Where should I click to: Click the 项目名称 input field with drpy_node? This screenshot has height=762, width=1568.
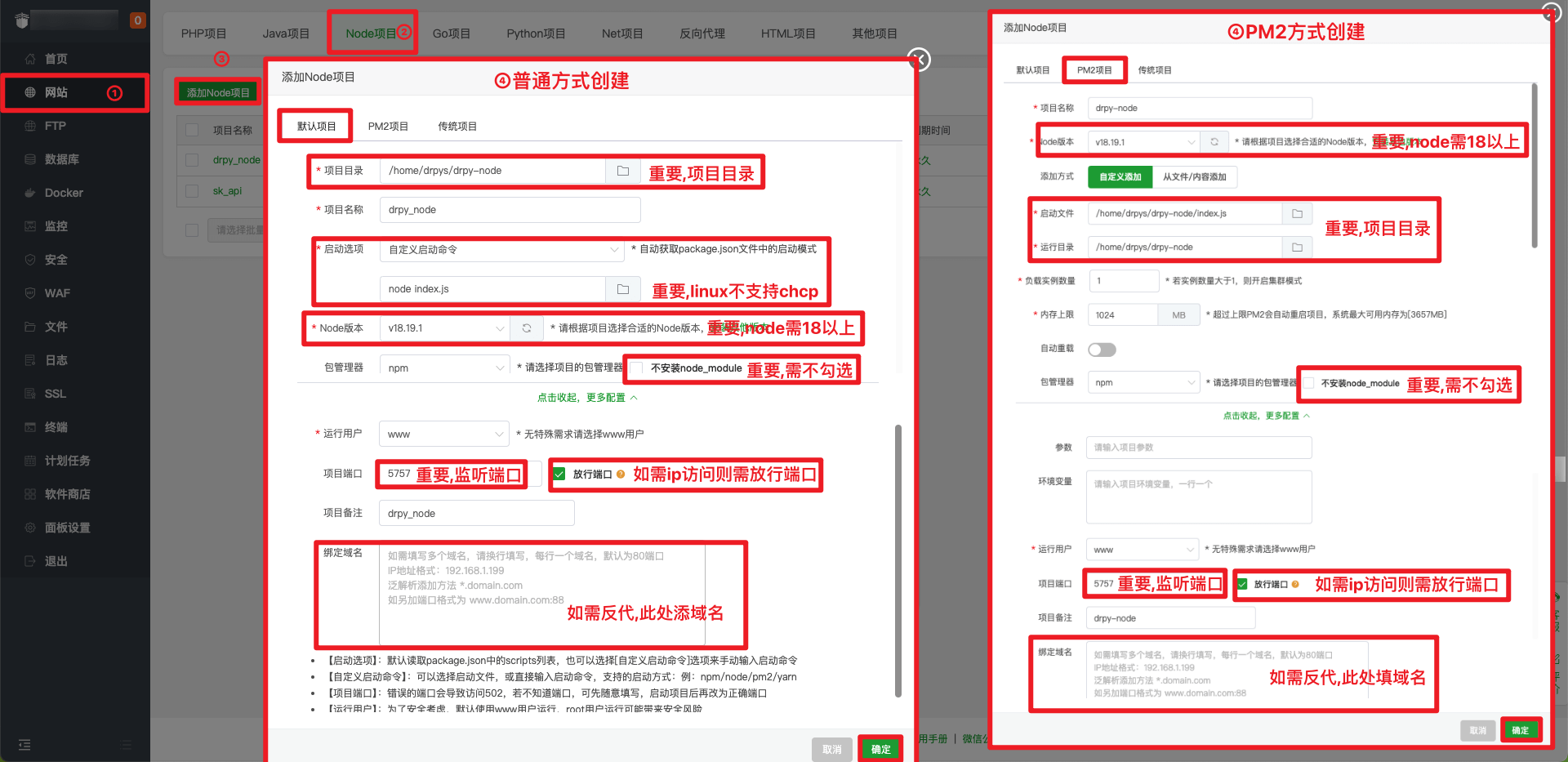510,210
